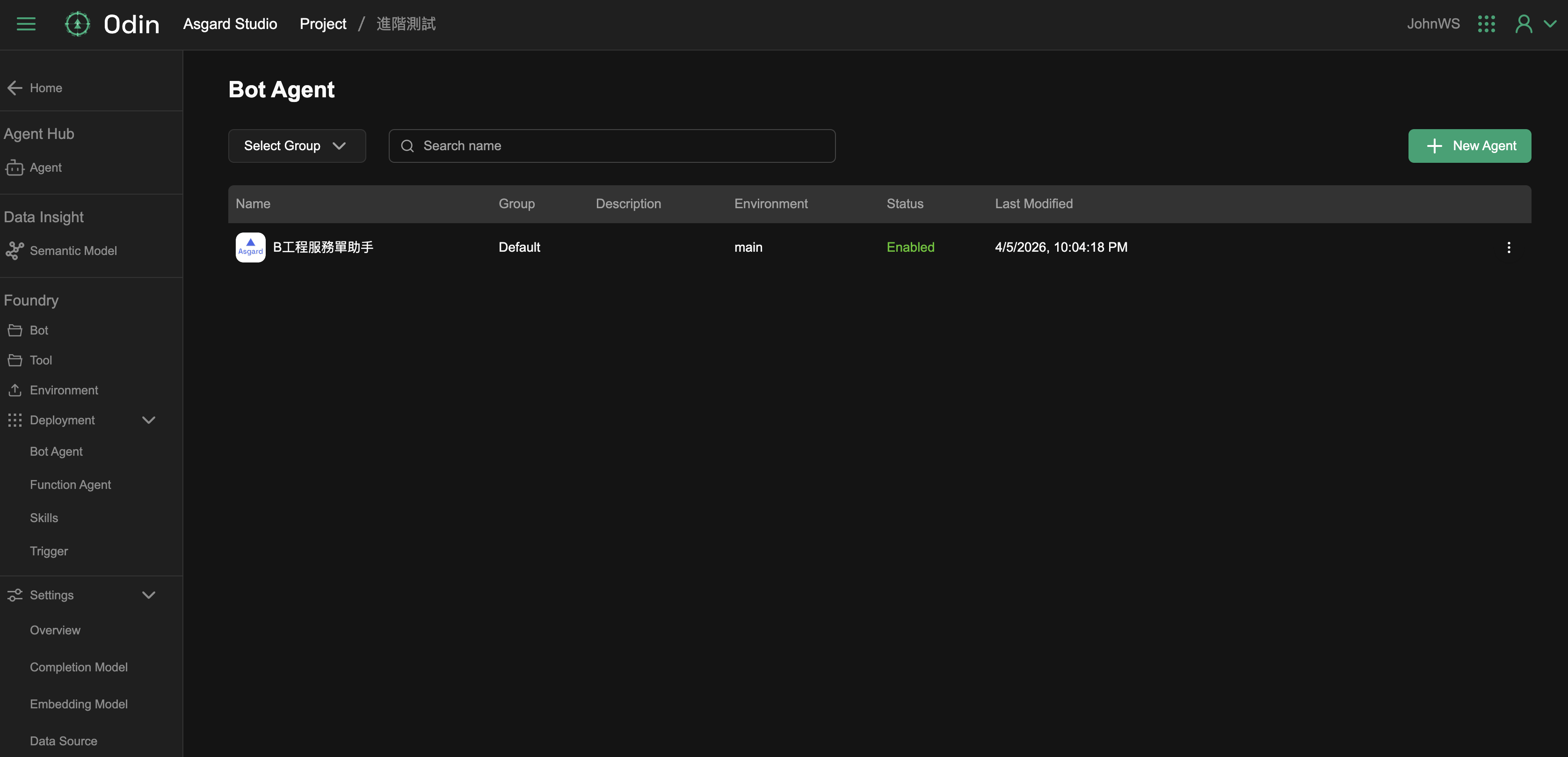The image size is (1568, 757).
Task: Go to Completion Model settings
Action: (x=79, y=667)
